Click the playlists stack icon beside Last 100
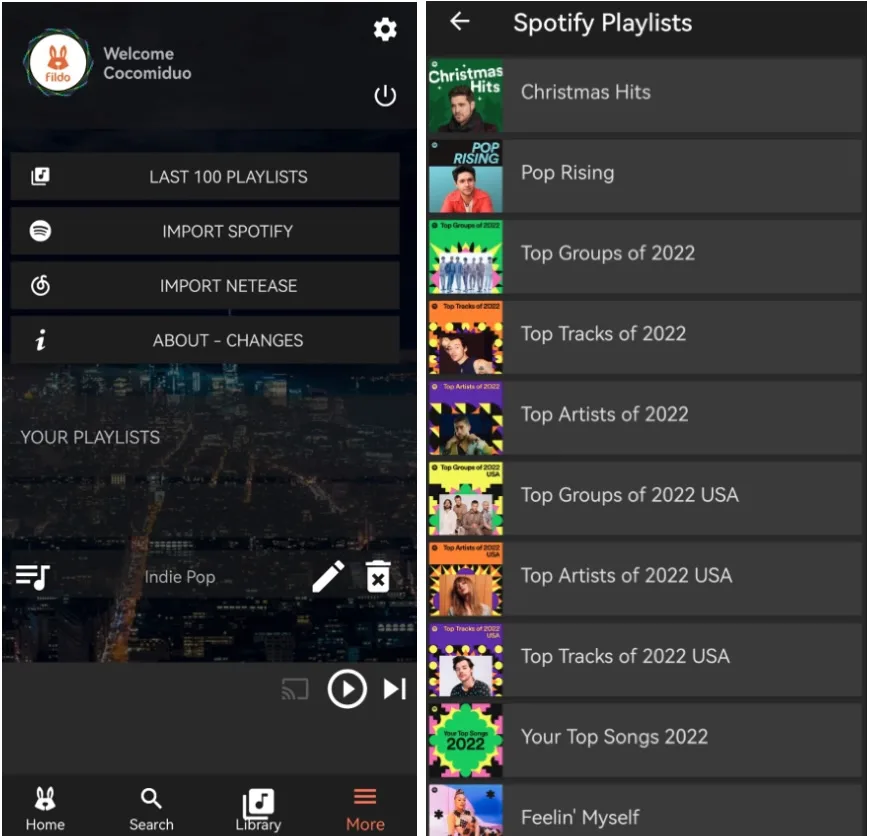The width and height of the screenshot is (870, 836). (x=40, y=176)
